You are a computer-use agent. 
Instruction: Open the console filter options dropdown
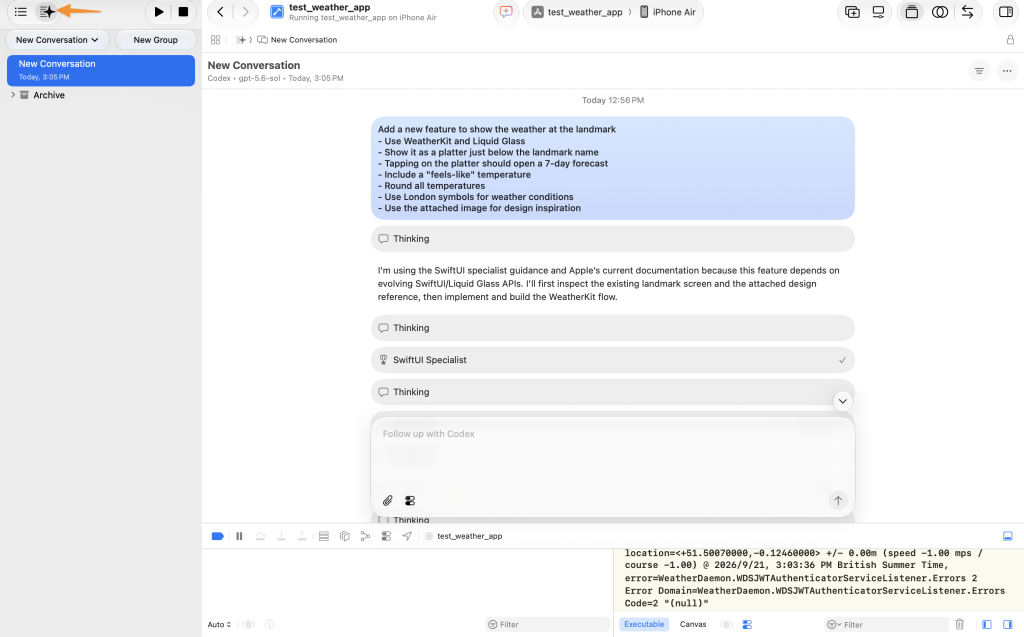click(834, 625)
